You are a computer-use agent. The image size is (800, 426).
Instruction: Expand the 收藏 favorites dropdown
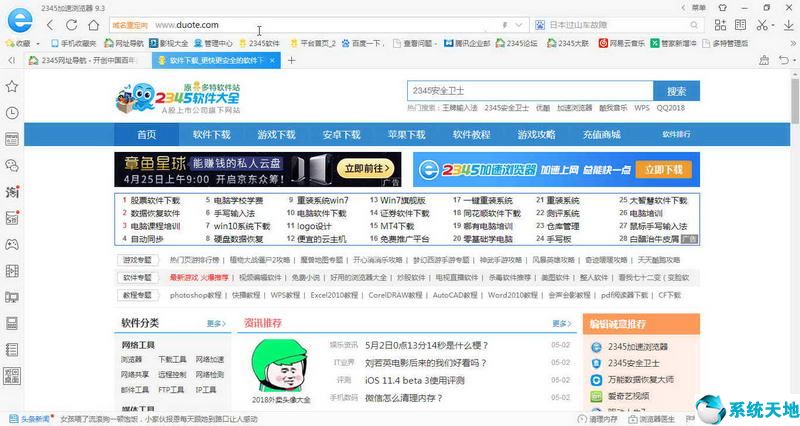(37, 44)
